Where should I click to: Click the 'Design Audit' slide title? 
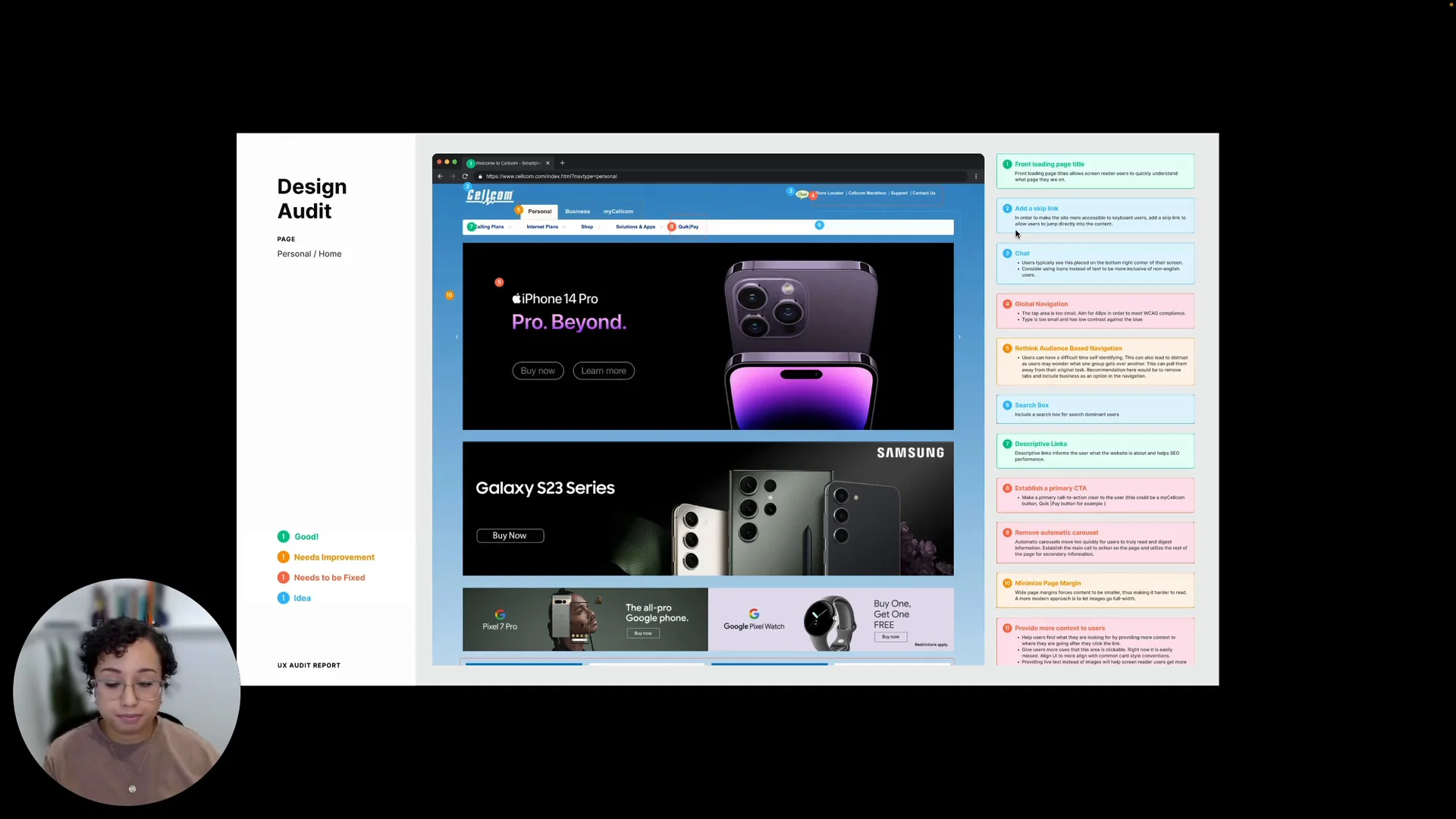(312, 199)
